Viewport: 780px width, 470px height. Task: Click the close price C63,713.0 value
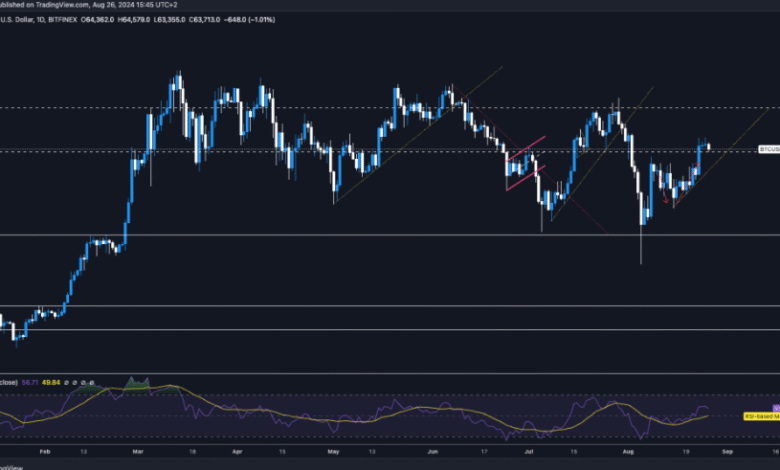(x=204, y=20)
